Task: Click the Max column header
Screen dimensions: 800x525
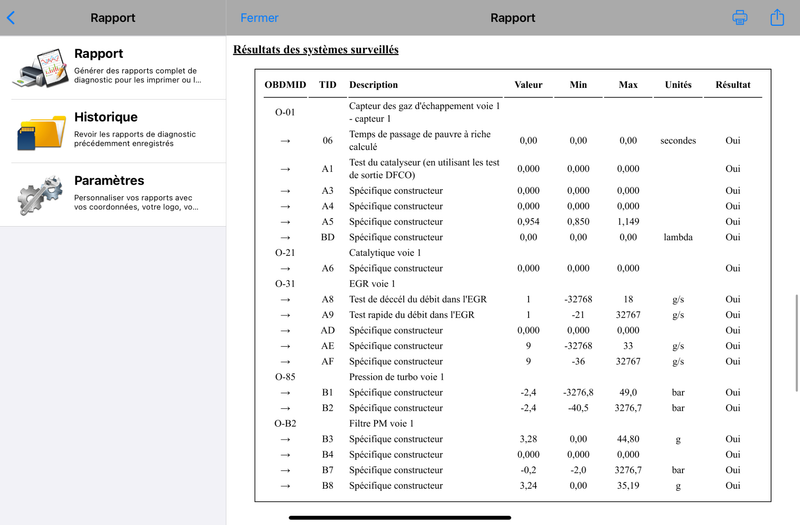Action: click(628, 85)
